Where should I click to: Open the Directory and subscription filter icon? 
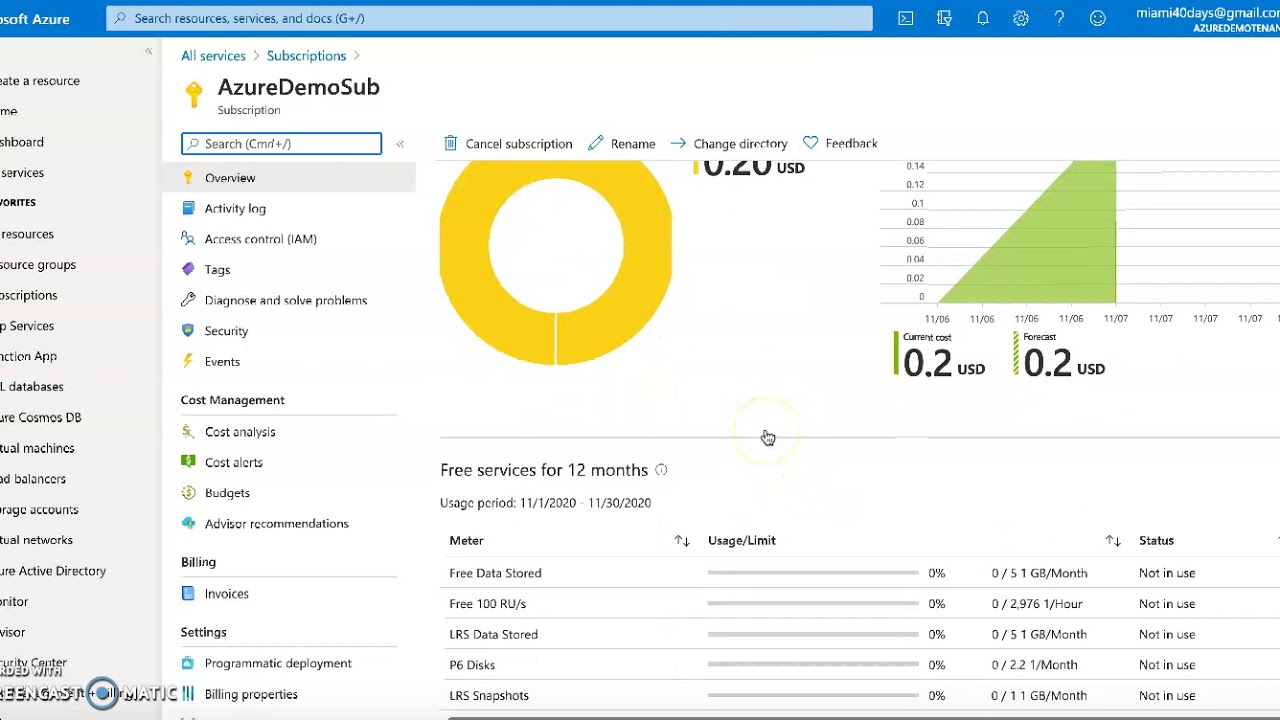pyautogui.click(x=944, y=18)
